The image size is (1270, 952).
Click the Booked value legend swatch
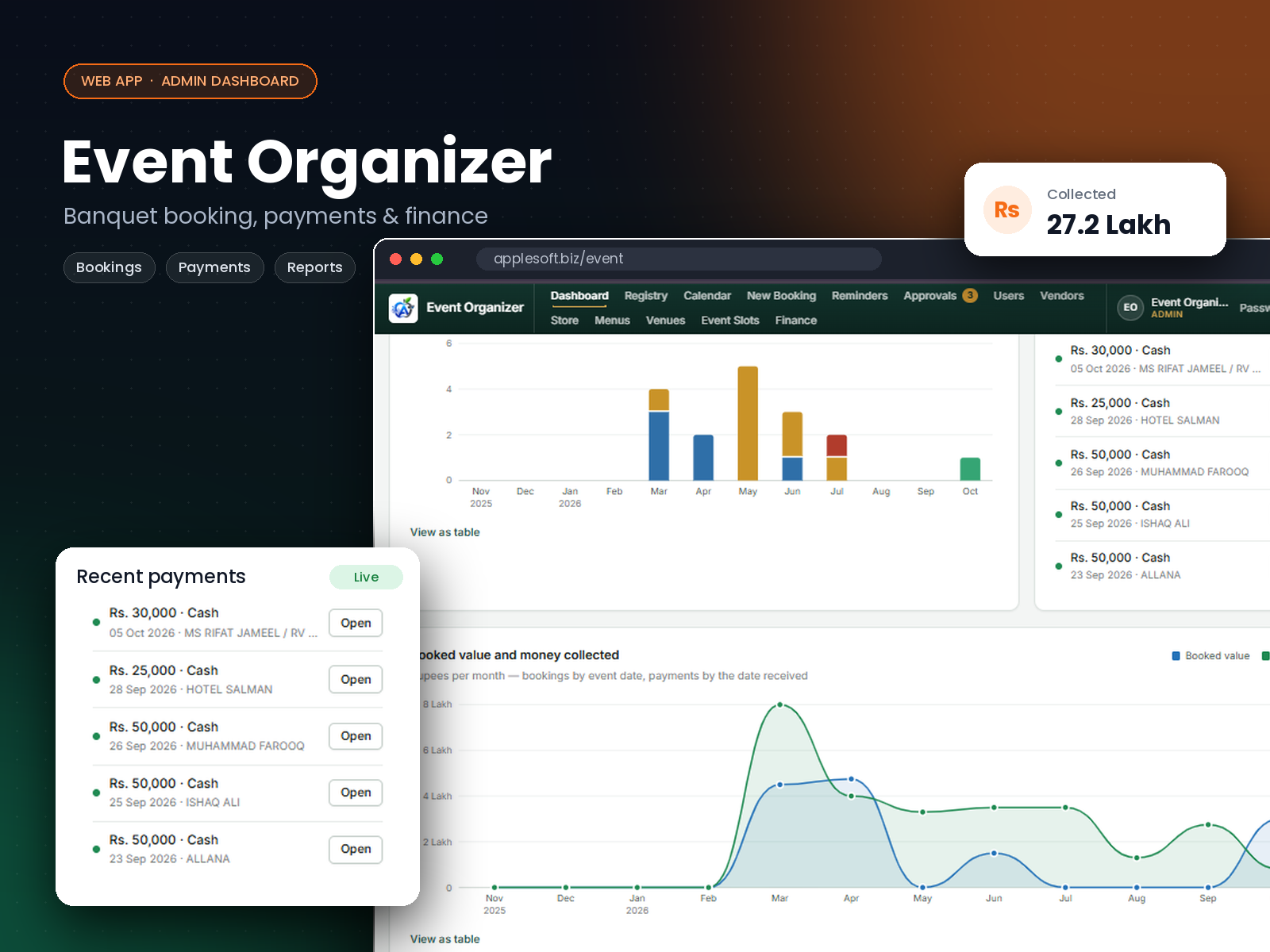click(1176, 656)
